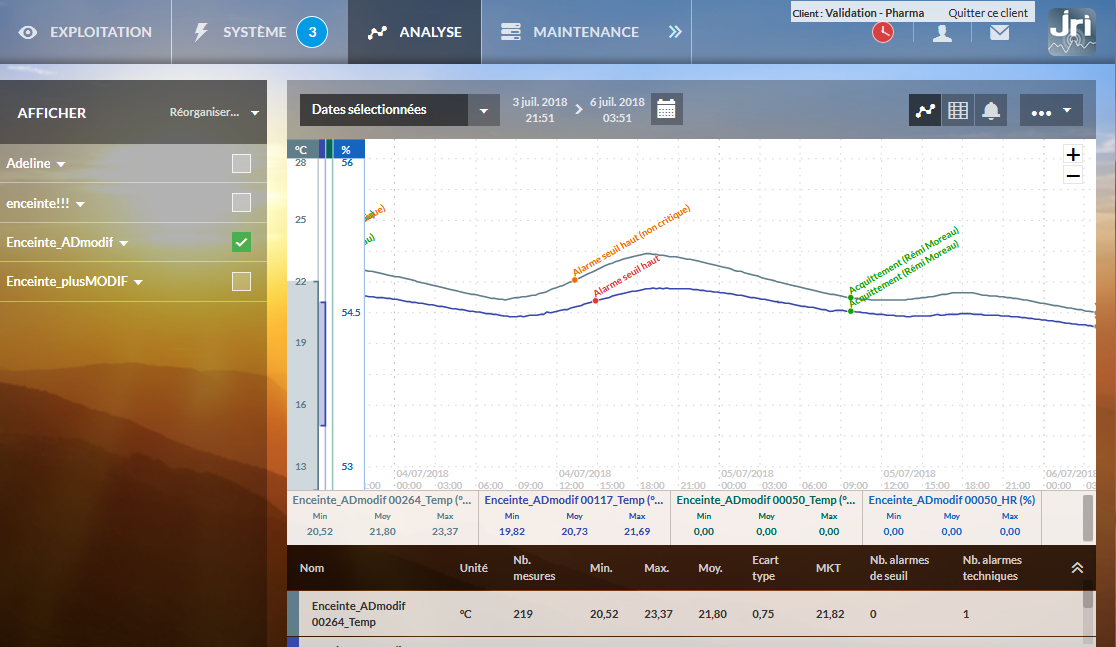Select the 00264_Temp statistics panel
The image size is (1116, 647).
click(383, 517)
